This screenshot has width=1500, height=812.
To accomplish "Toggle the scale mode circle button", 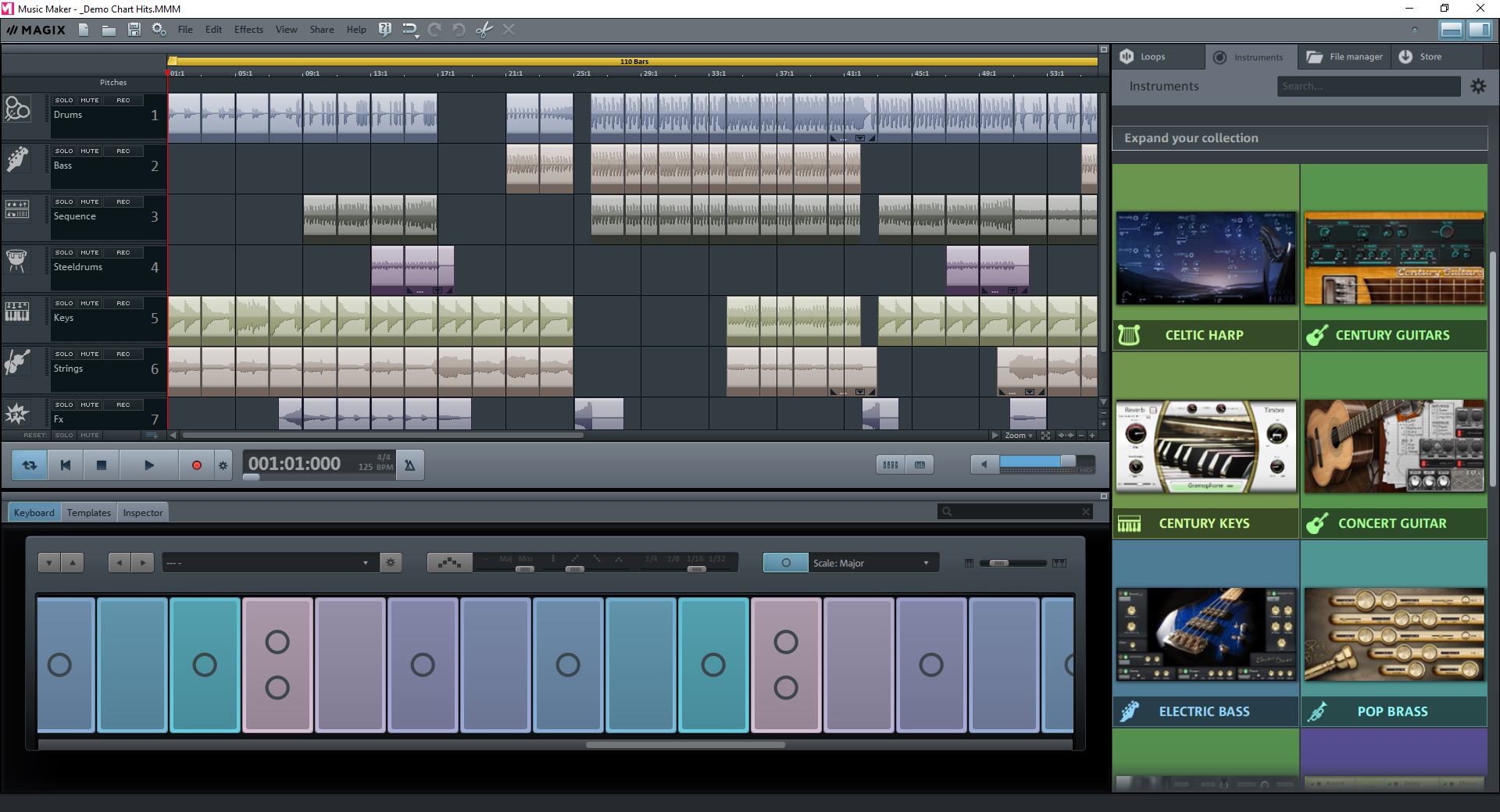I will coord(785,562).
